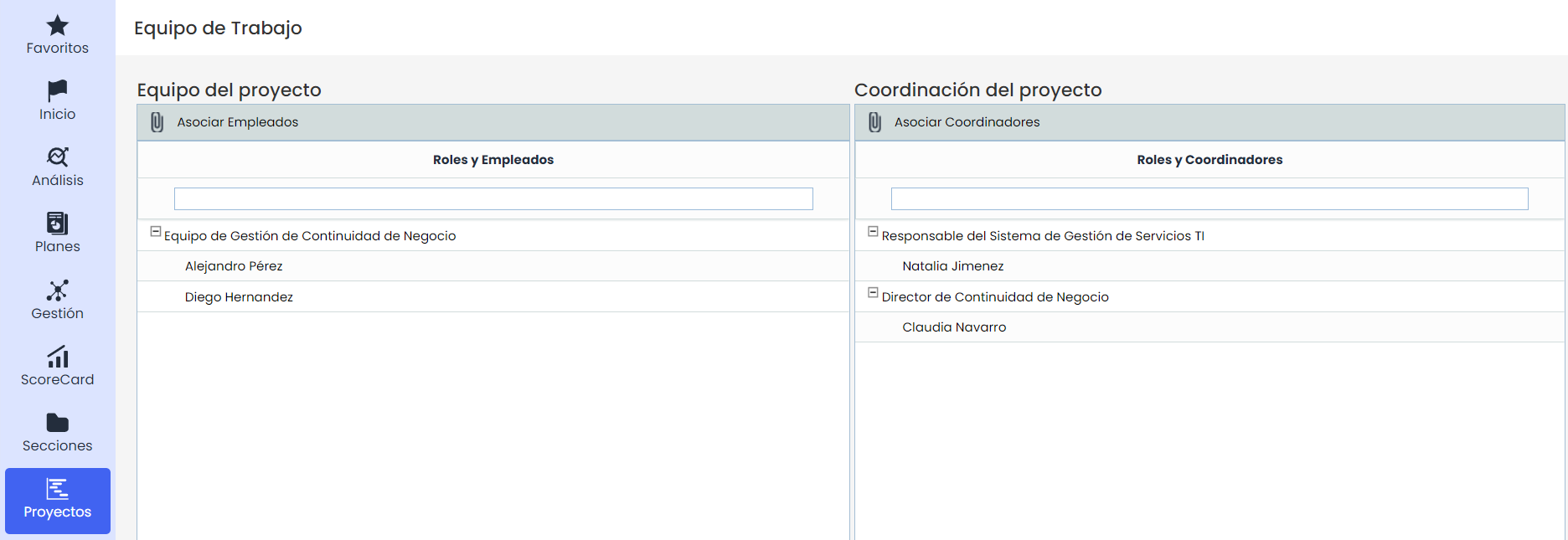Collapse Director de Continuidad de Negocio node

[873, 293]
